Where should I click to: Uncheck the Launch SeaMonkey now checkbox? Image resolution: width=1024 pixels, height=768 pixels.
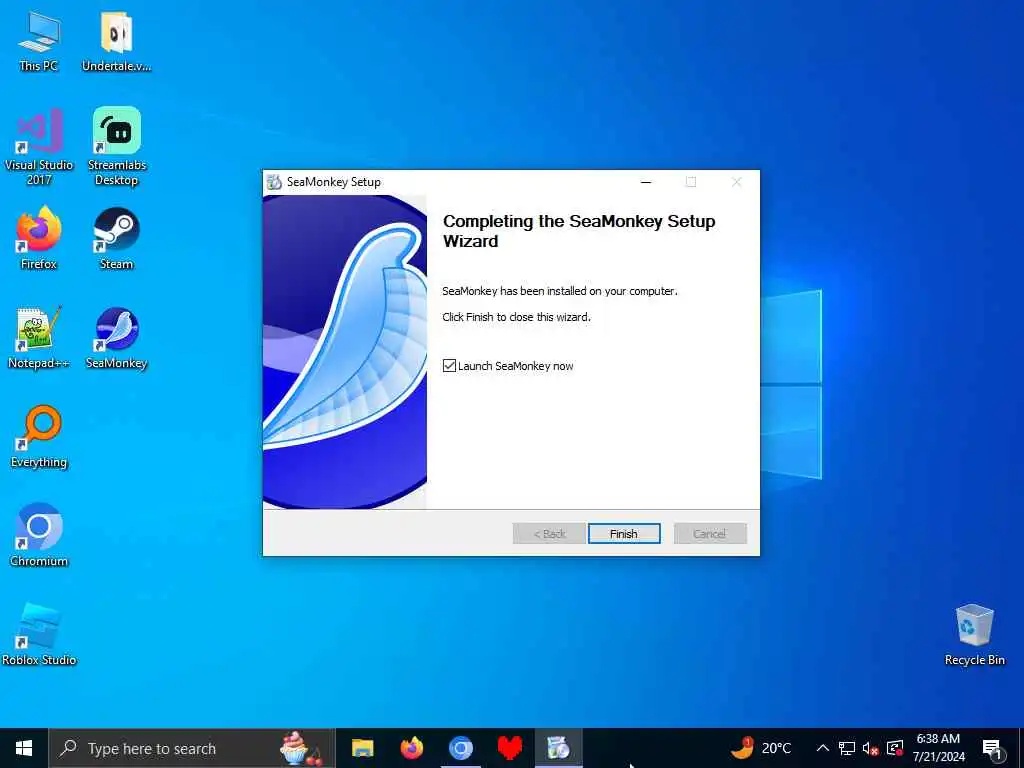(449, 366)
